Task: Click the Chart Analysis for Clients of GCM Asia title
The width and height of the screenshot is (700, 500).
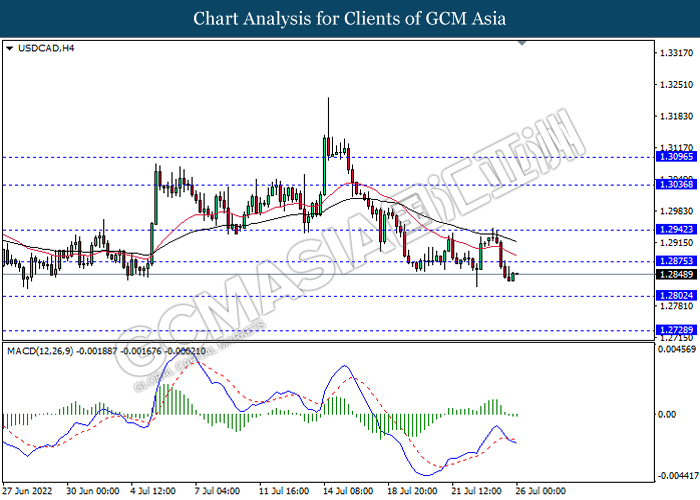Action: point(350,19)
